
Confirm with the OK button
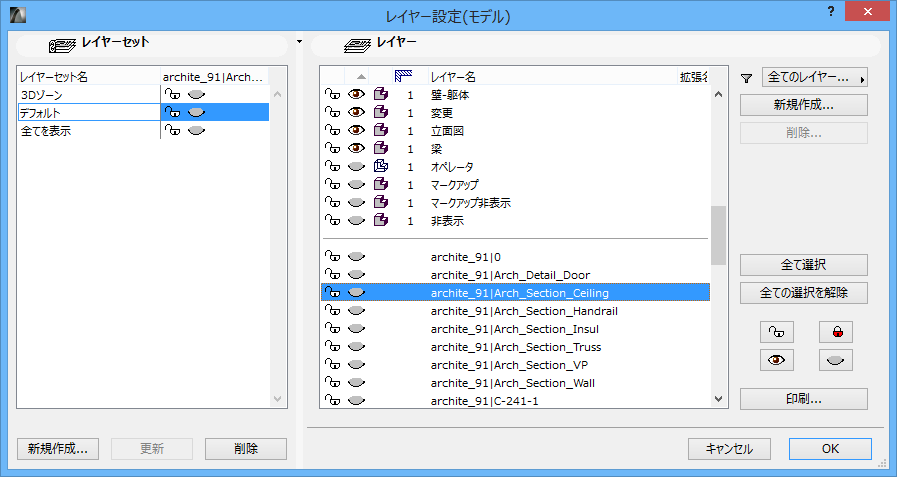(830, 449)
